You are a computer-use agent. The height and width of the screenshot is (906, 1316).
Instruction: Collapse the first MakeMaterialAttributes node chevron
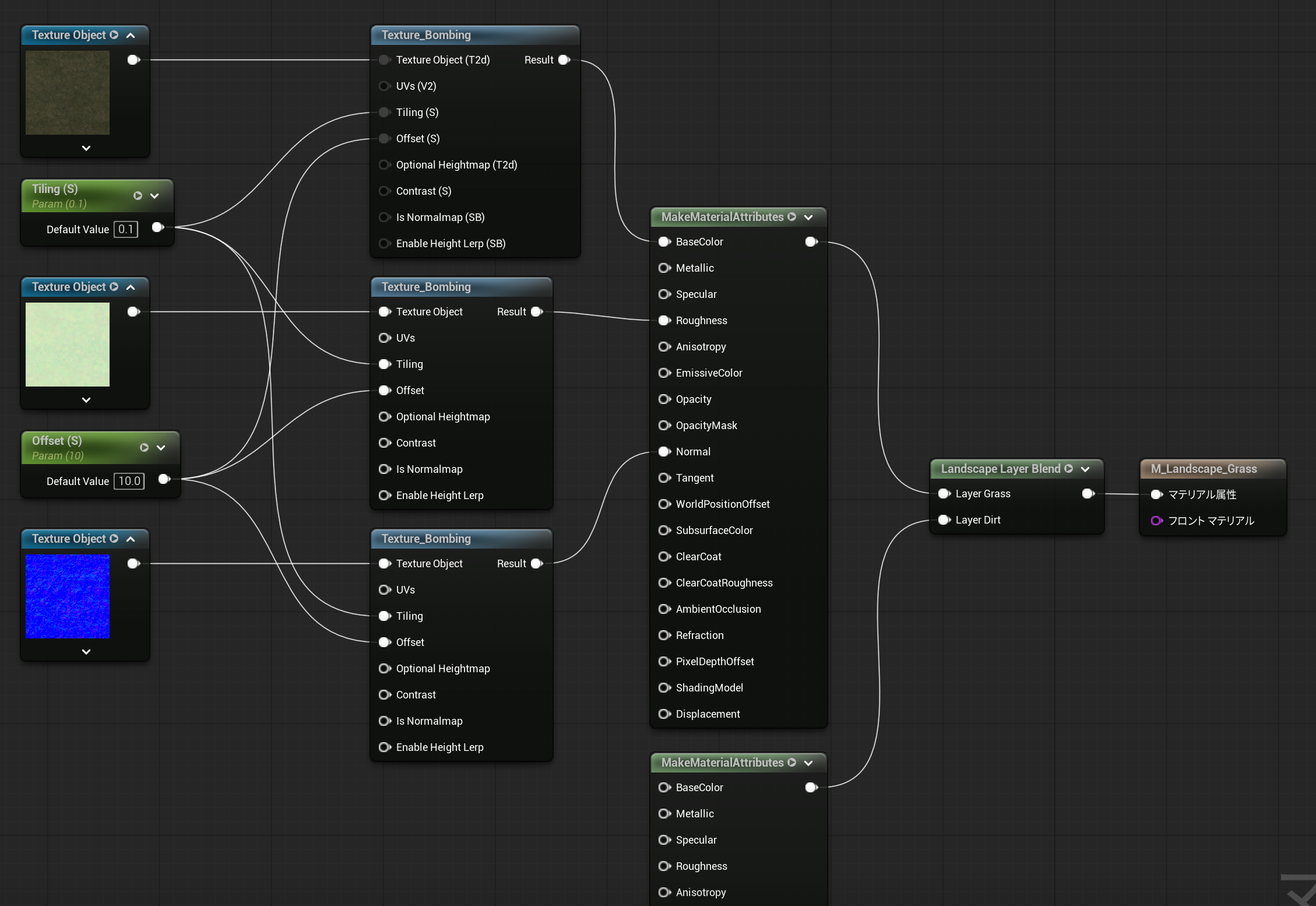click(x=808, y=217)
